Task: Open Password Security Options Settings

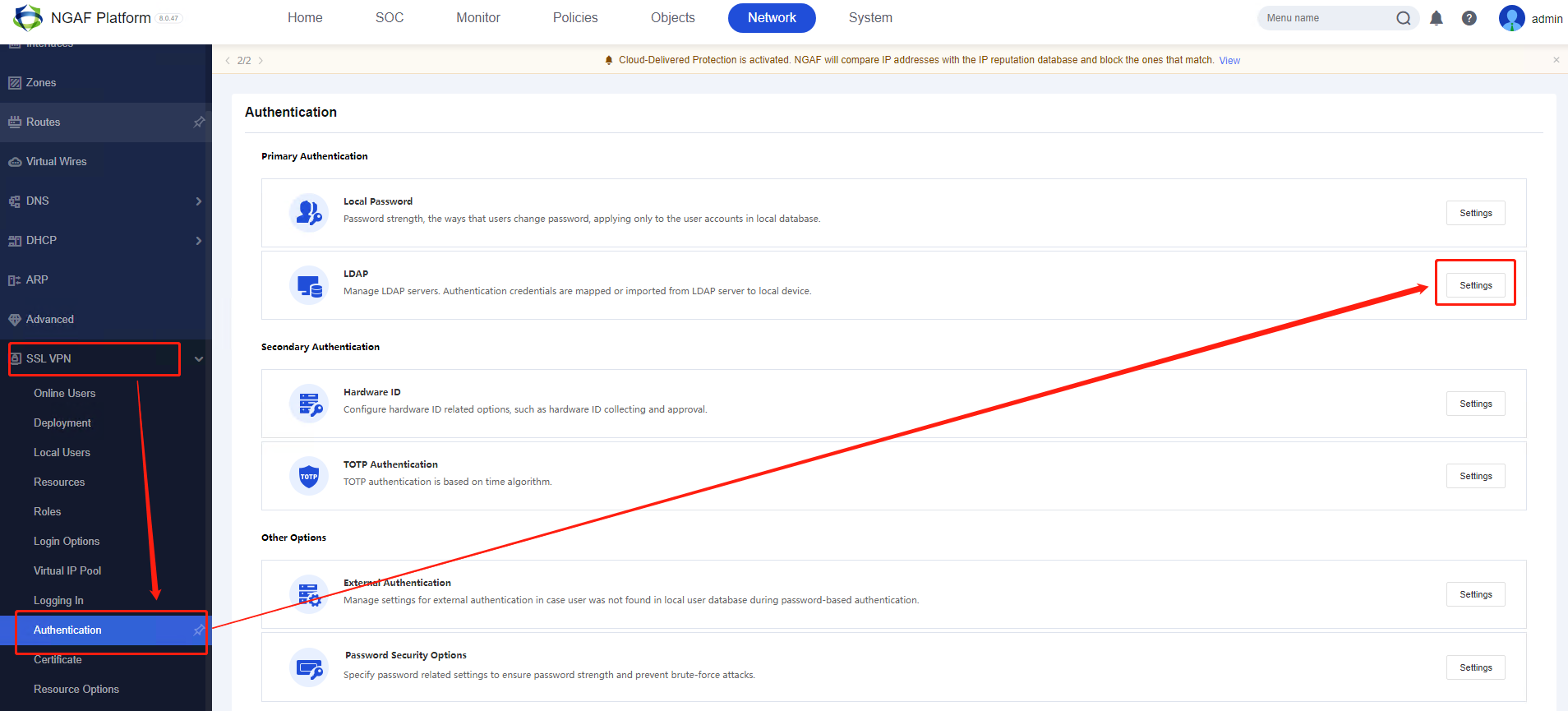Action: point(1476,667)
